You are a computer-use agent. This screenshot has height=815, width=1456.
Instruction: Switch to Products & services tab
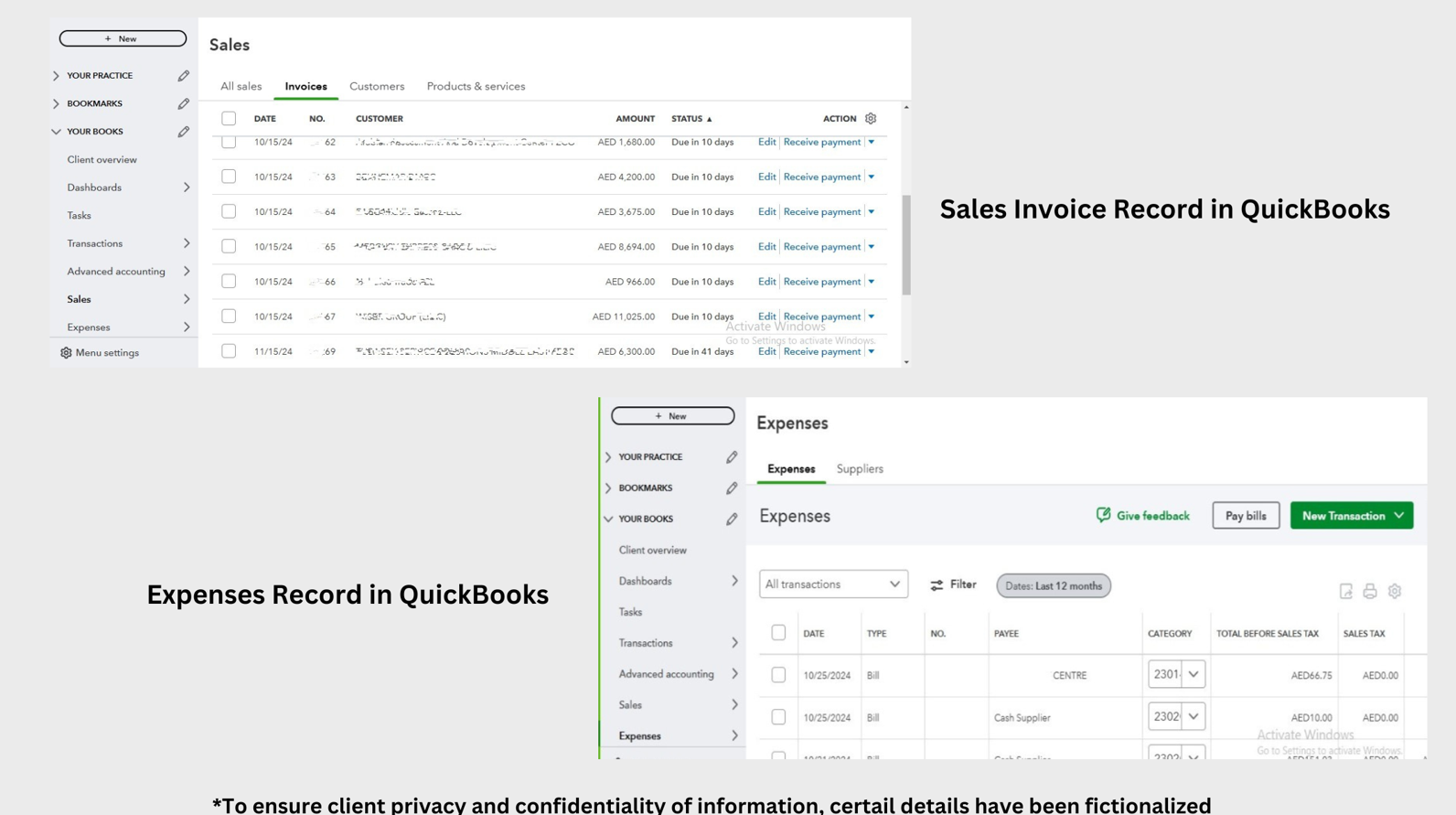[x=476, y=86]
